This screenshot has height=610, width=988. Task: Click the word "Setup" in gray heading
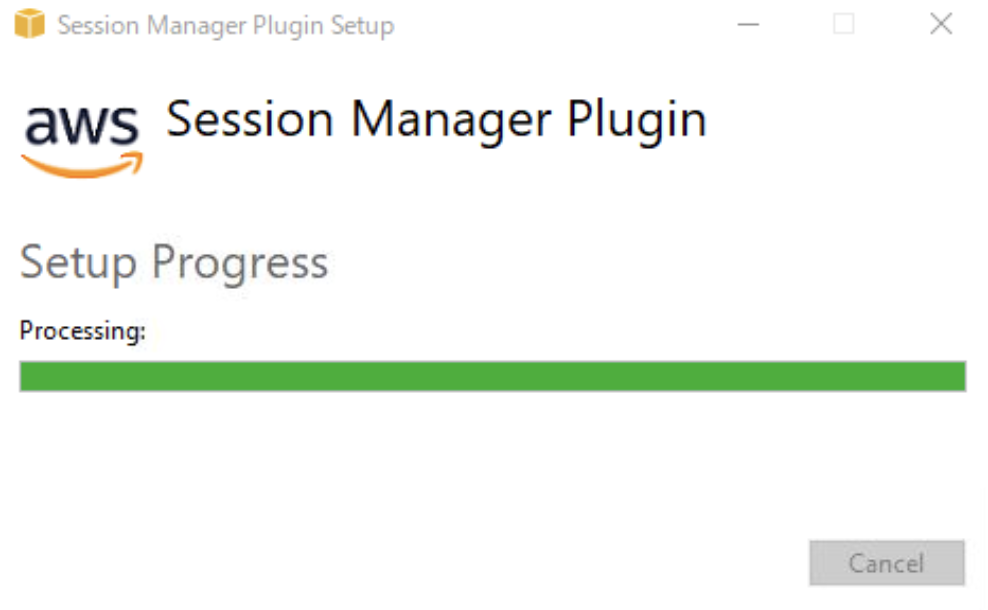tap(78, 263)
